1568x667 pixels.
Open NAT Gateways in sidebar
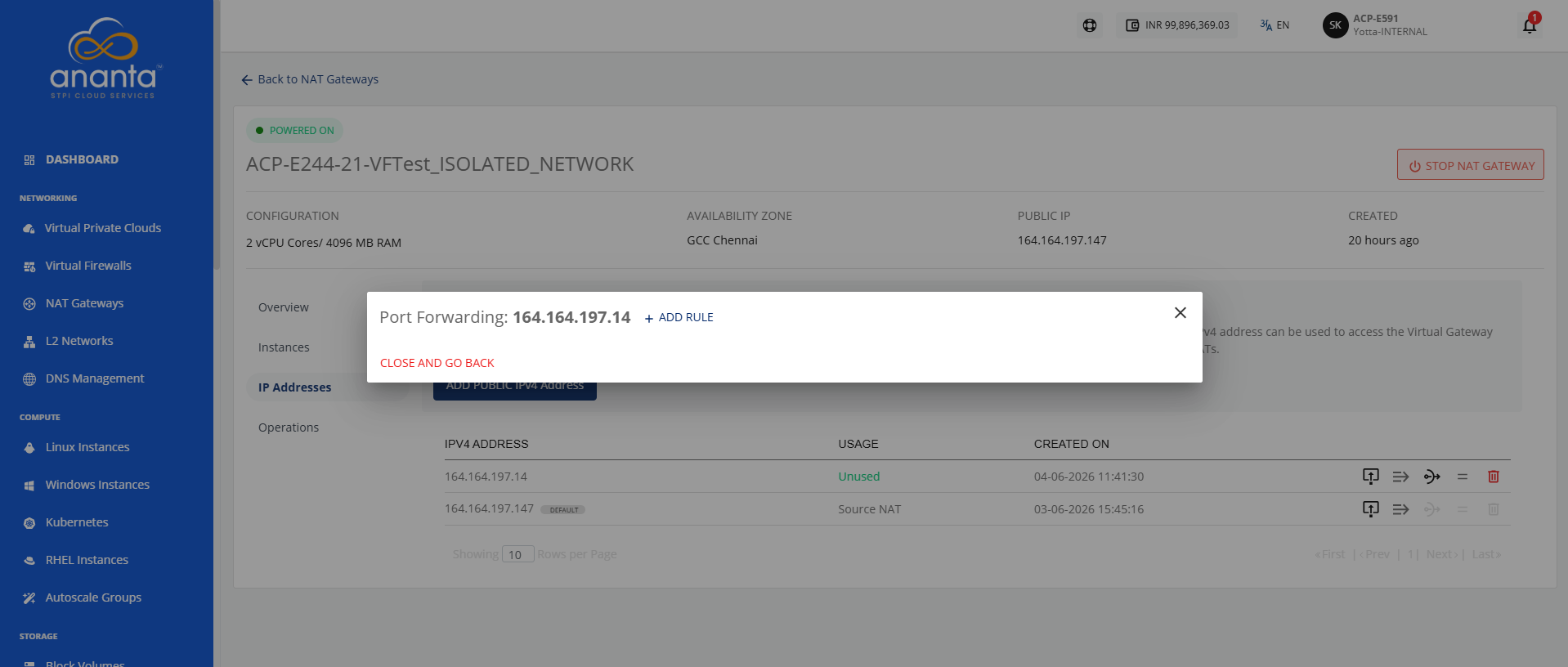tap(84, 303)
